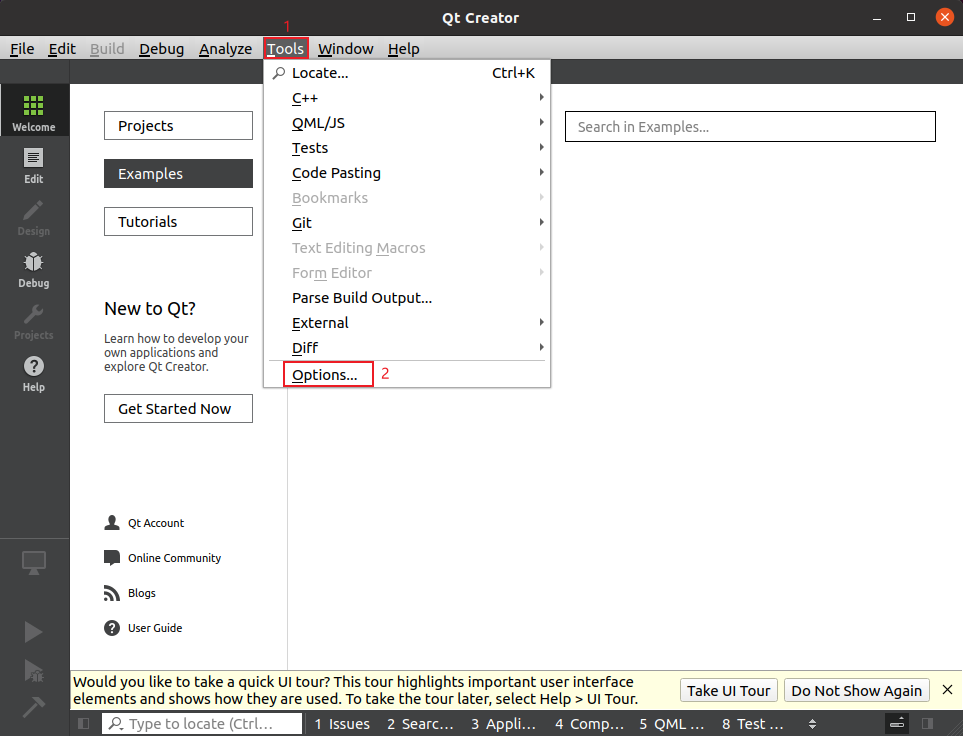Switch to Welcome mode in sidebar
This screenshot has height=736, width=963.
coord(34,111)
